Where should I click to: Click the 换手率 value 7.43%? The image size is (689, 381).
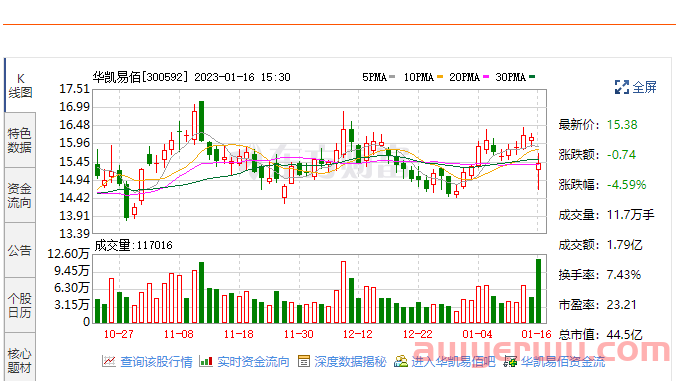[624, 275]
